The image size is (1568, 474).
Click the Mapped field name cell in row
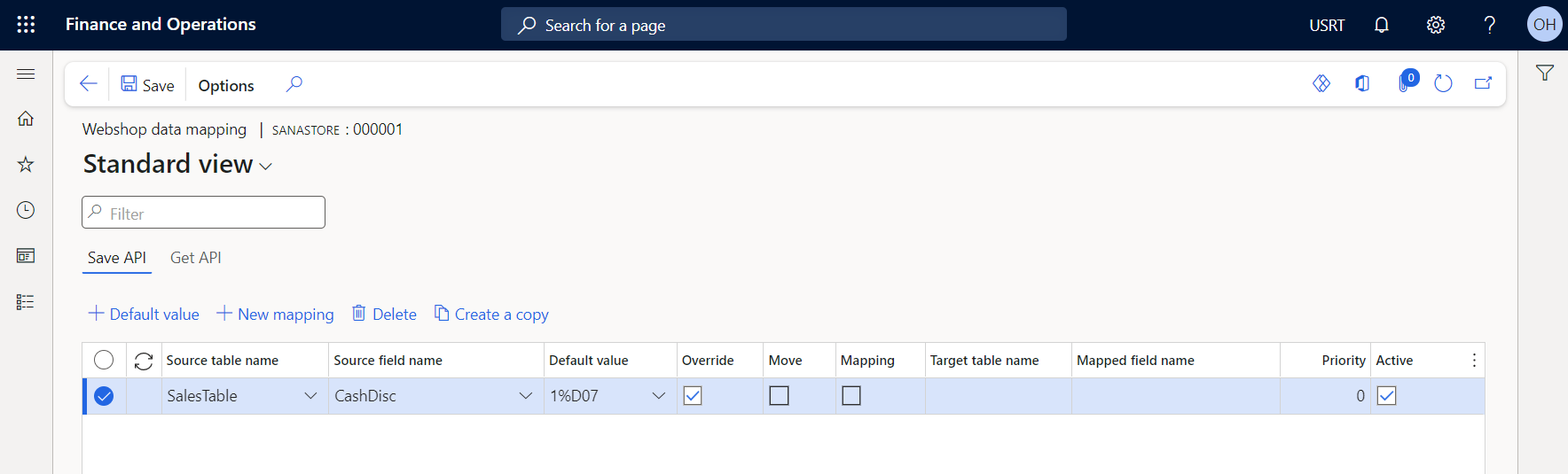coord(1176,396)
